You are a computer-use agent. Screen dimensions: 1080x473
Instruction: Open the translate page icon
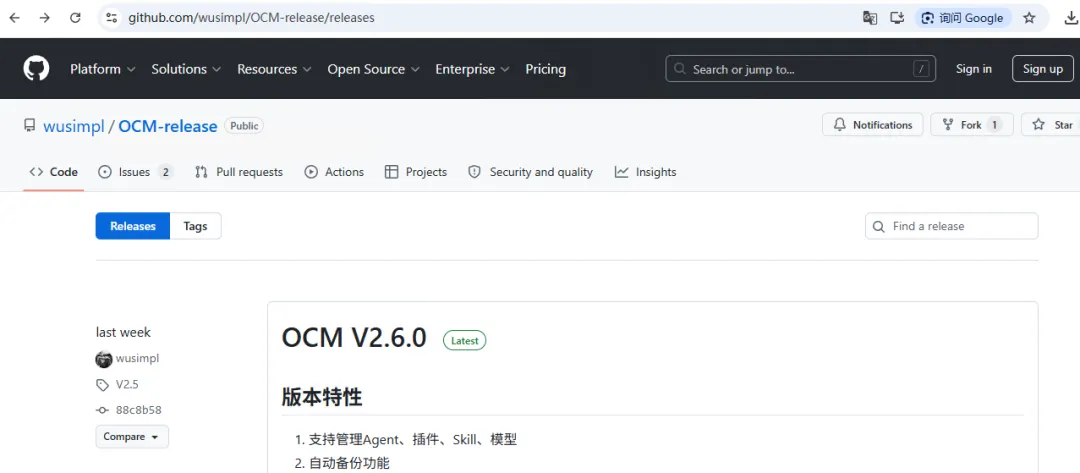[870, 18]
